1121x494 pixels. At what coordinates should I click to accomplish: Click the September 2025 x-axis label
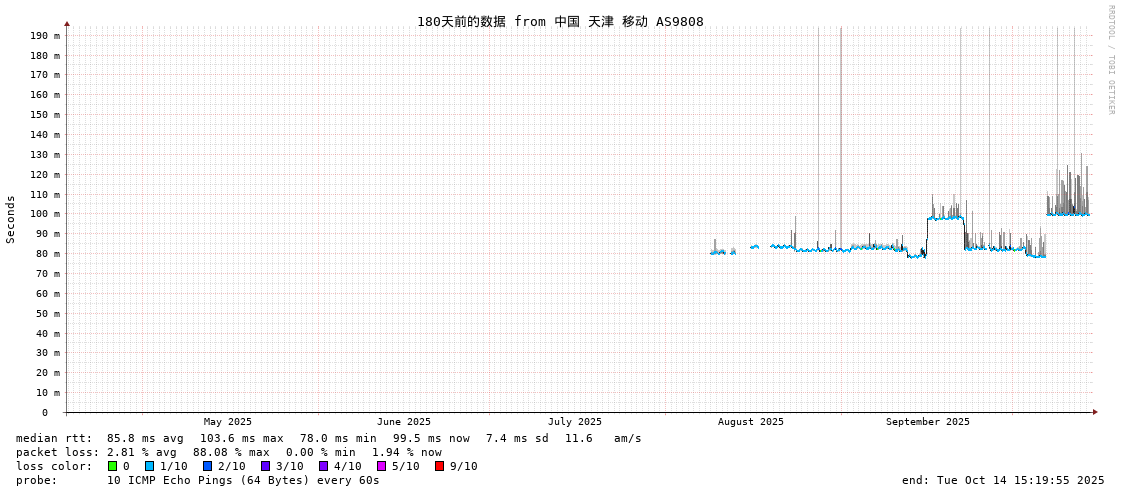point(927,422)
